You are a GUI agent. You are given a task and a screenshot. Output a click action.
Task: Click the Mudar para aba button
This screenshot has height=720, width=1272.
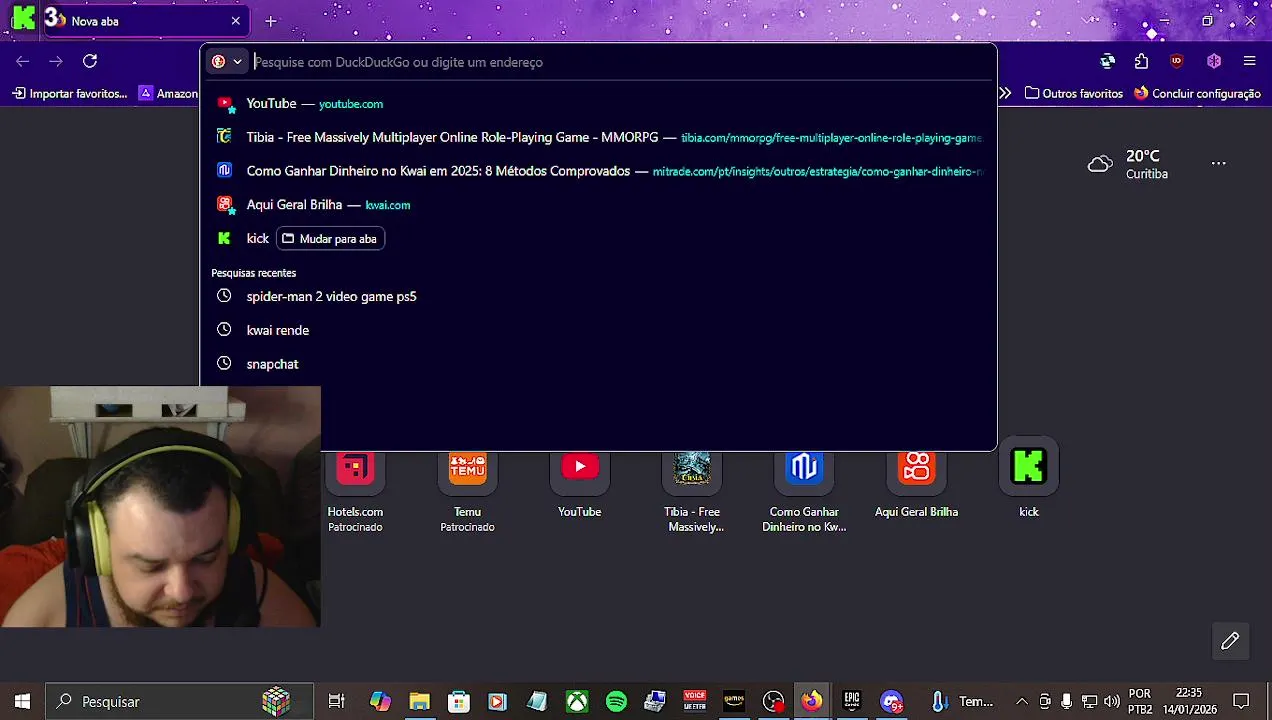tap(330, 239)
